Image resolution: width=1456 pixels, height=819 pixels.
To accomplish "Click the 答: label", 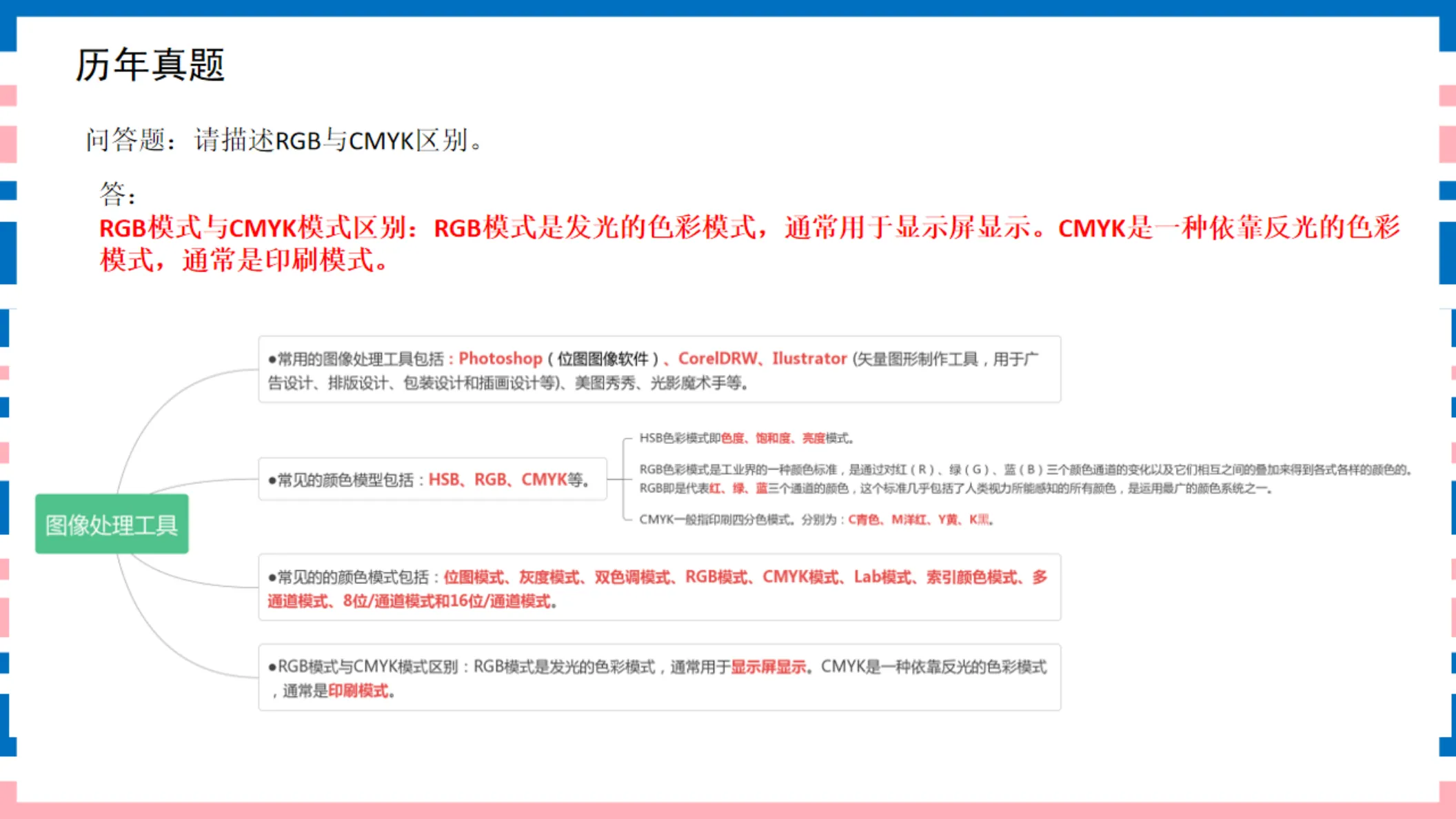I will pos(118,194).
